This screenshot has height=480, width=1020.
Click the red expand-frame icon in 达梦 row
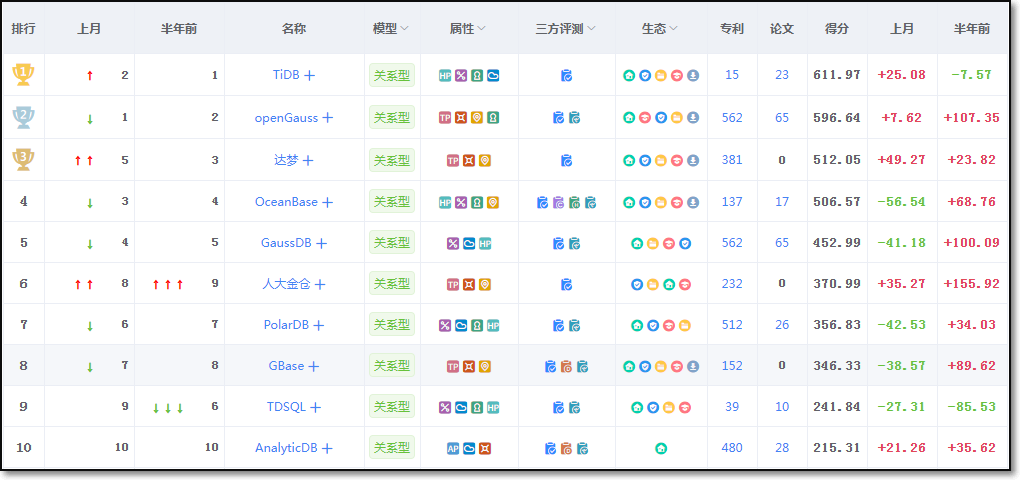[x=469, y=160]
